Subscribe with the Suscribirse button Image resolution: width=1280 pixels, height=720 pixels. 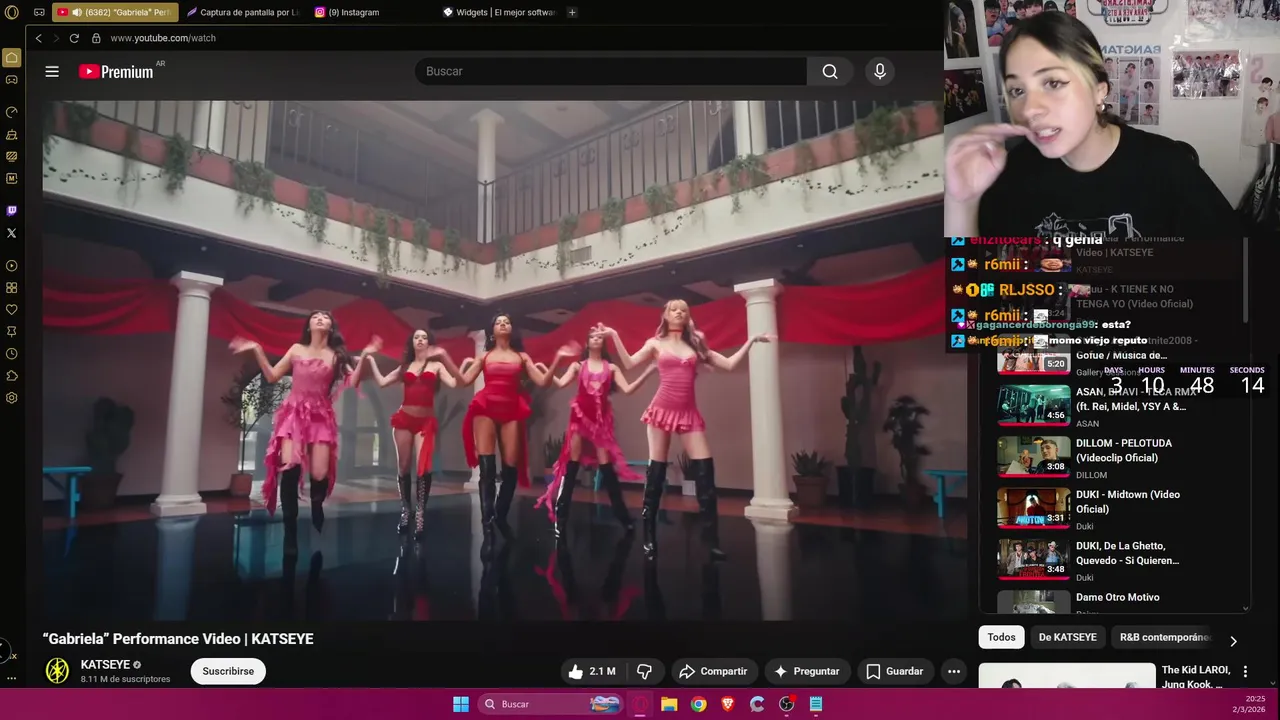(x=228, y=671)
